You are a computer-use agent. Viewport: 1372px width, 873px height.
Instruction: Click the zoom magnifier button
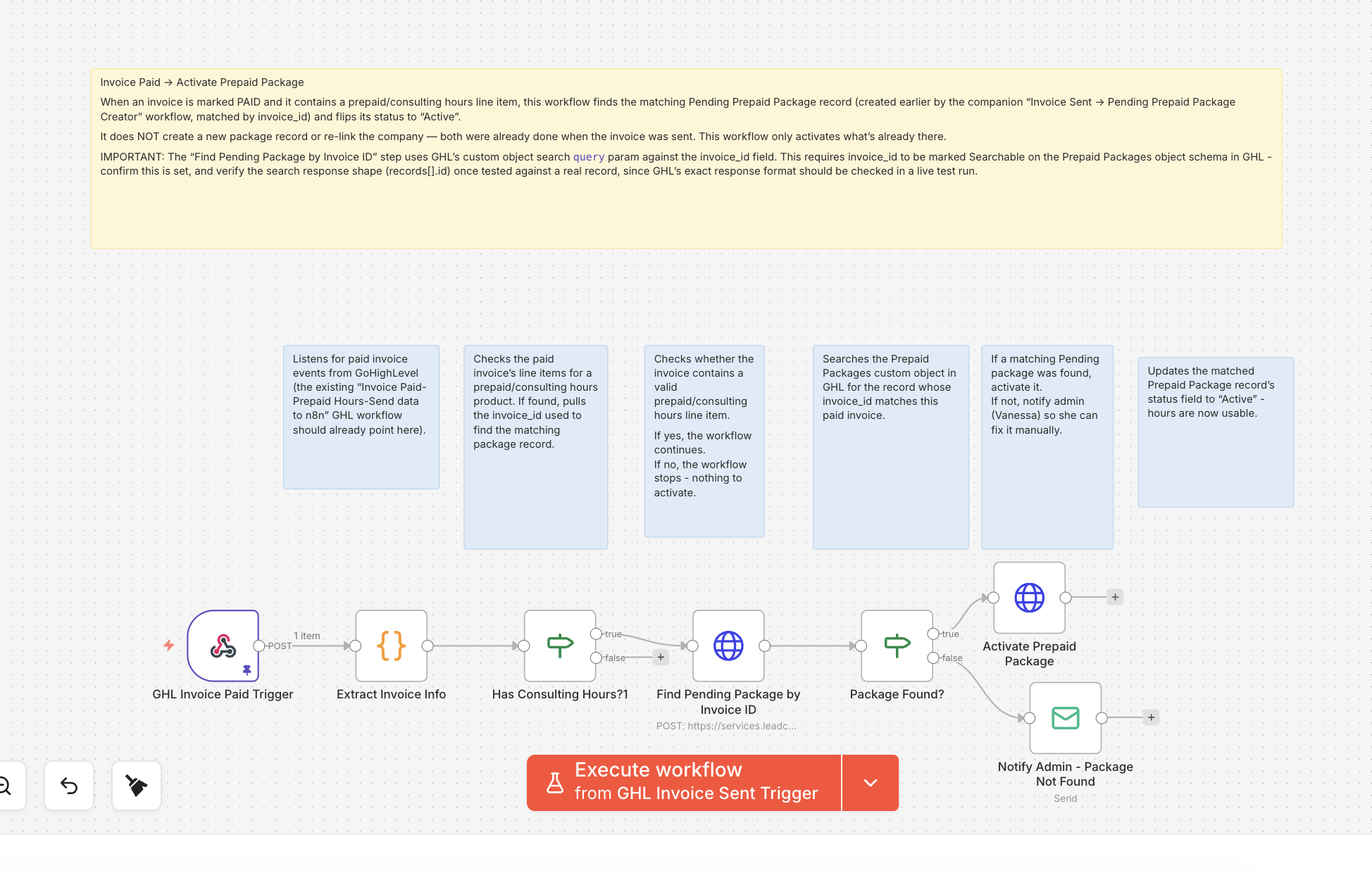pos(6,785)
